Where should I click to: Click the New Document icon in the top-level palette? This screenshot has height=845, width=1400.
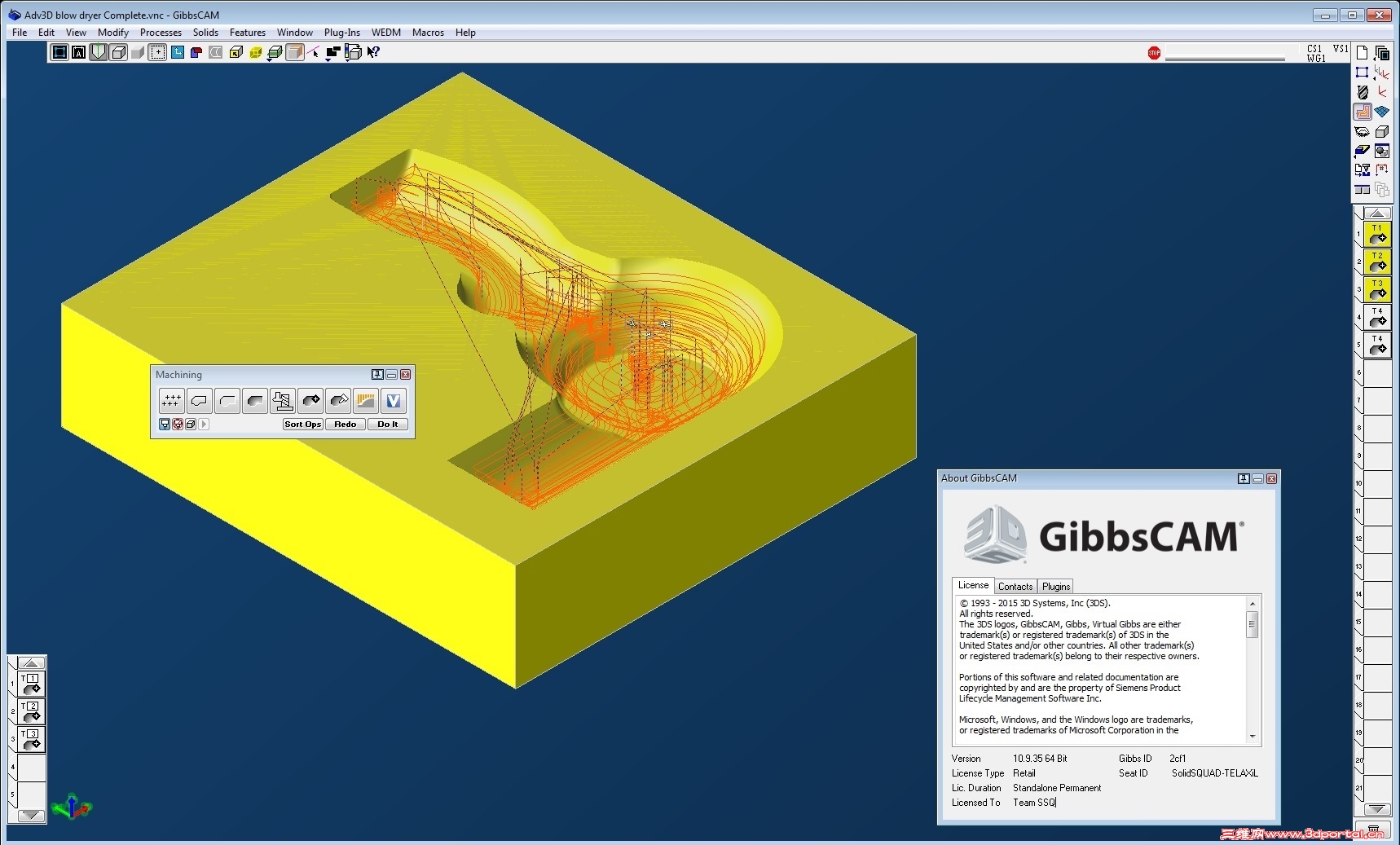click(1362, 53)
